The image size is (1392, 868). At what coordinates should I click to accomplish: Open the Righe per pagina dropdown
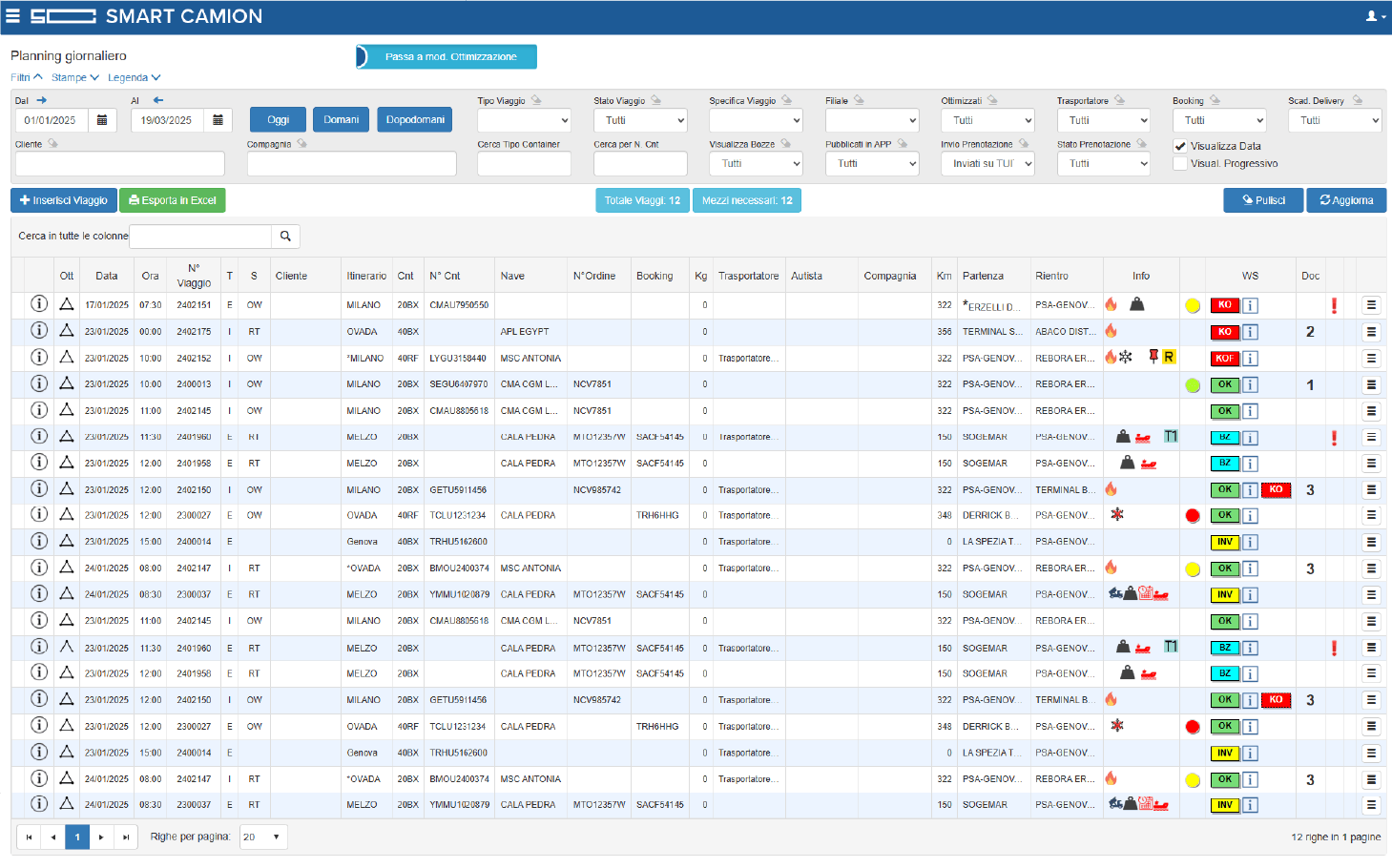click(262, 837)
